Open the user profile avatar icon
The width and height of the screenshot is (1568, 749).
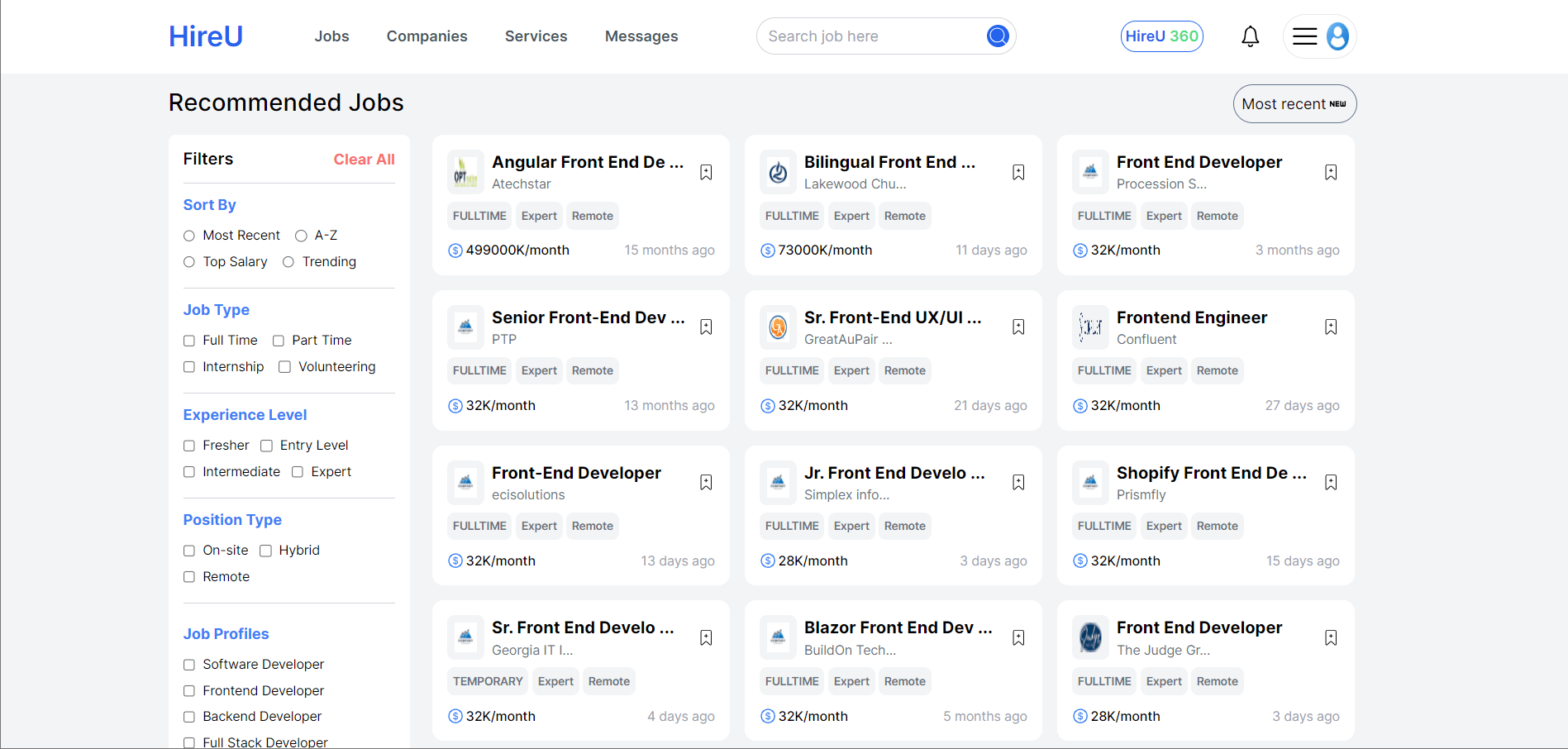click(x=1337, y=36)
